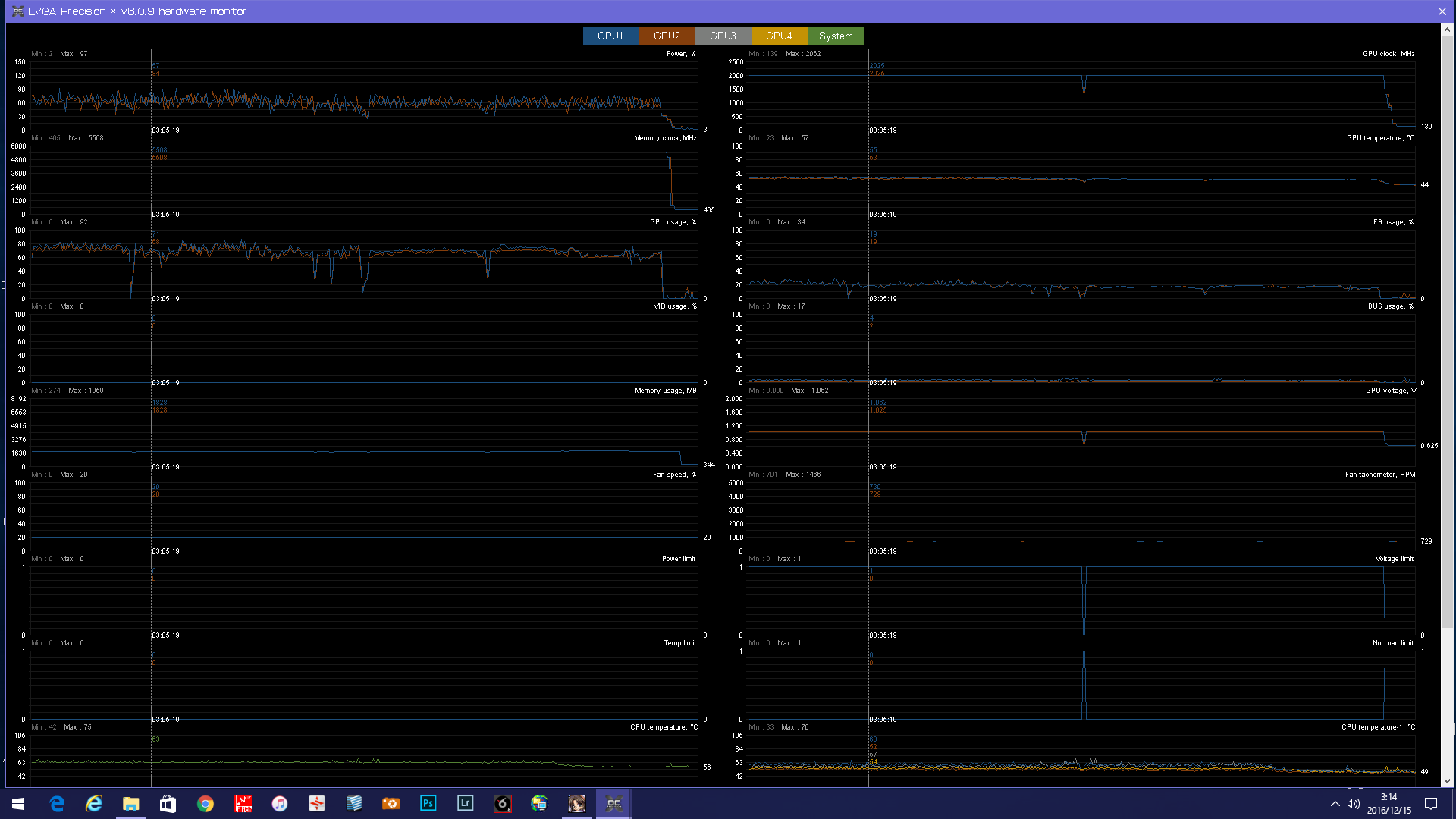Viewport: 1456px width, 819px height.
Task: Click the vertical scrollbar thumb
Action: click(1447, 332)
